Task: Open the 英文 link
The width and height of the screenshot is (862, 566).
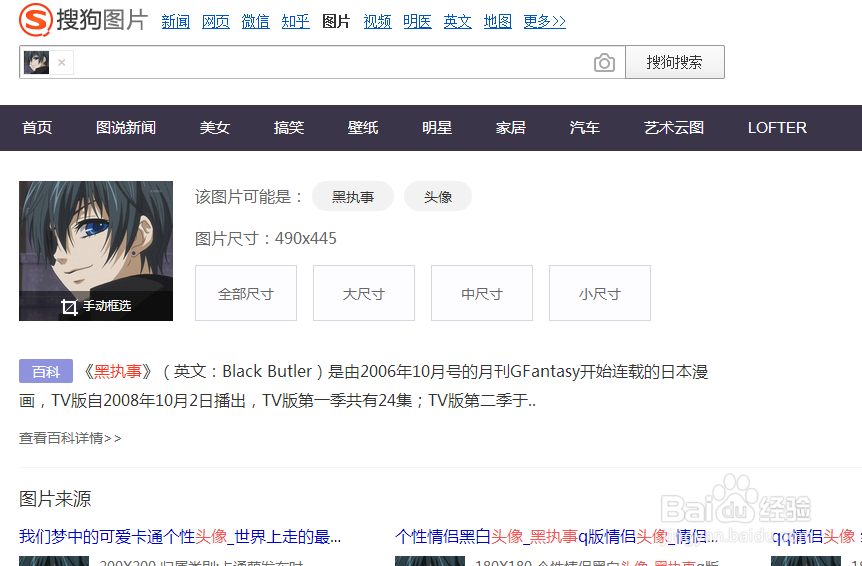Action: (457, 21)
